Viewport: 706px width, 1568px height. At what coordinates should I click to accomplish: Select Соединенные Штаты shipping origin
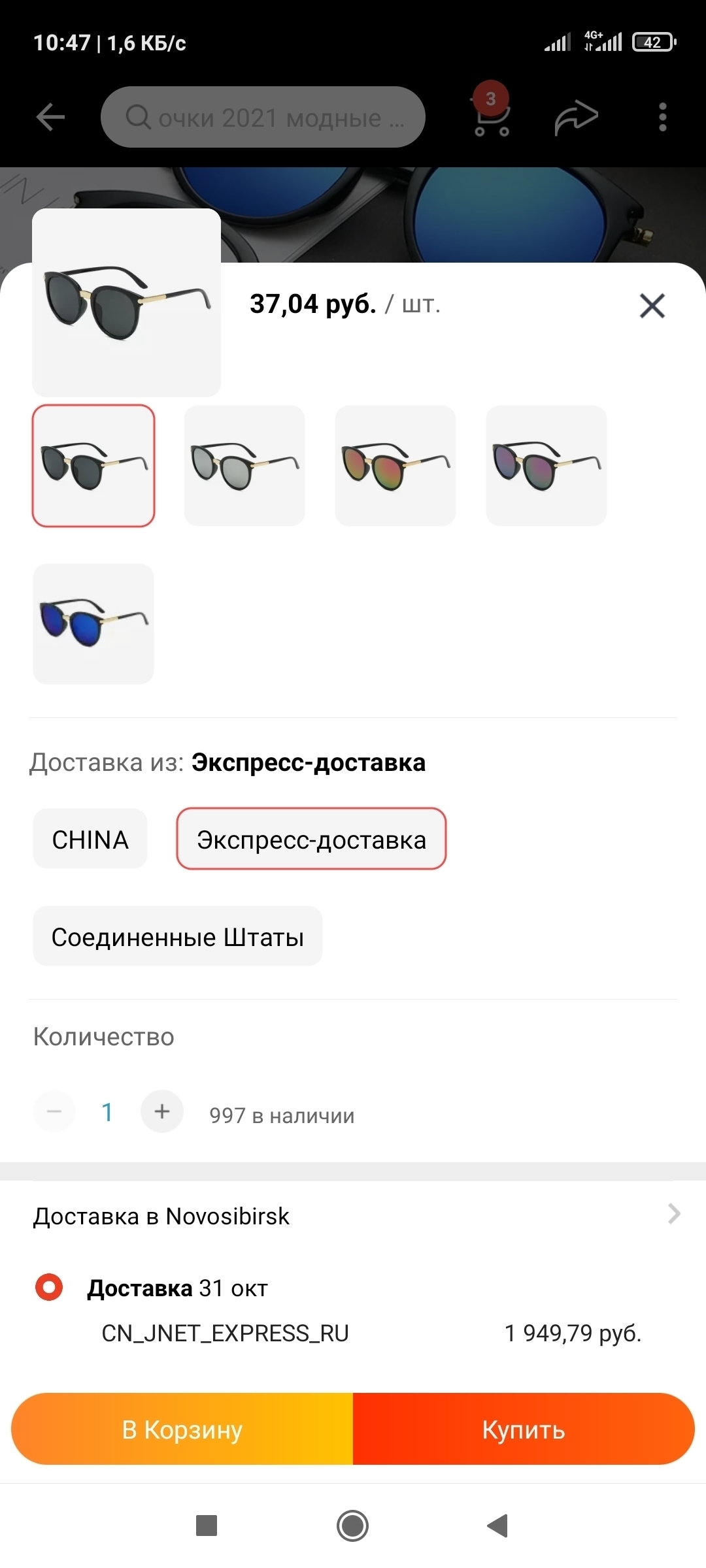click(178, 936)
